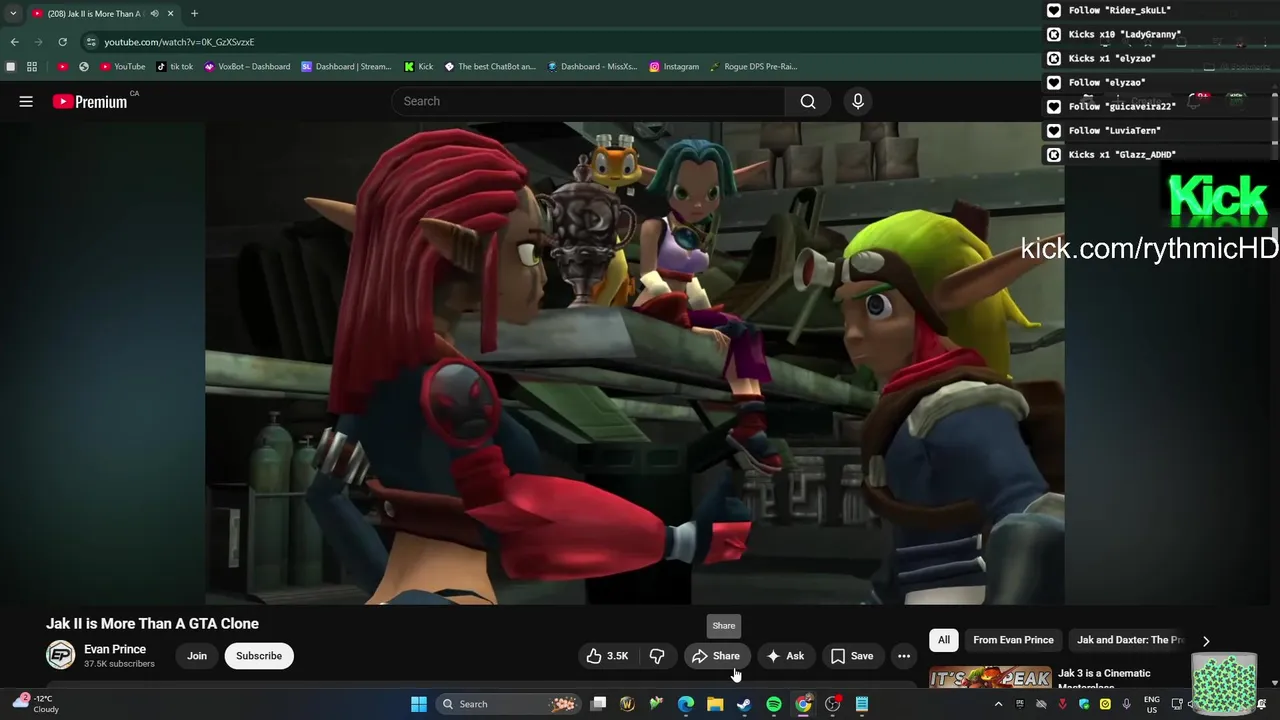The image size is (1280, 720).
Task: Open the YouTube hamburger guide menu
Action: click(x=26, y=101)
